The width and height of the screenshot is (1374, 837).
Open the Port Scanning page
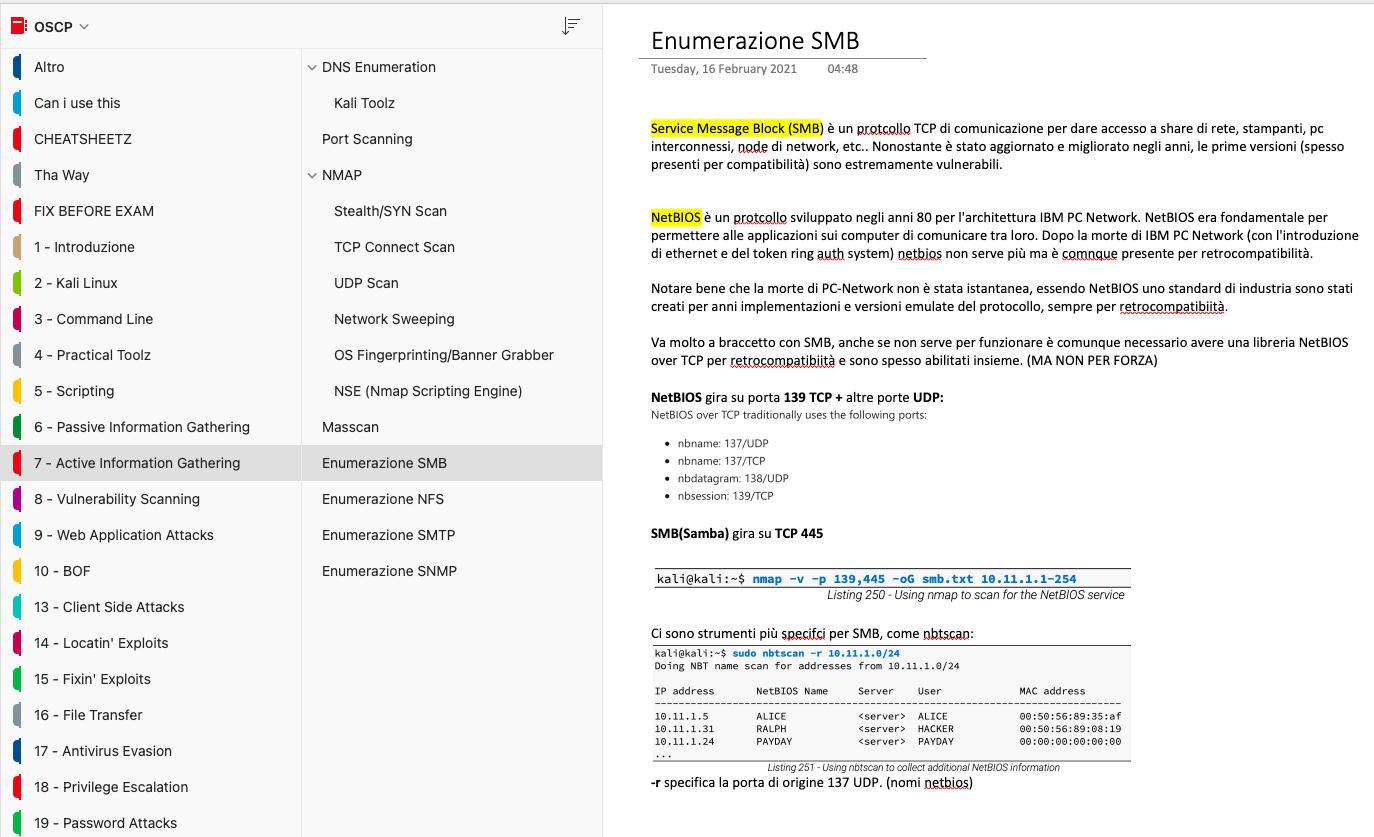coord(452,139)
